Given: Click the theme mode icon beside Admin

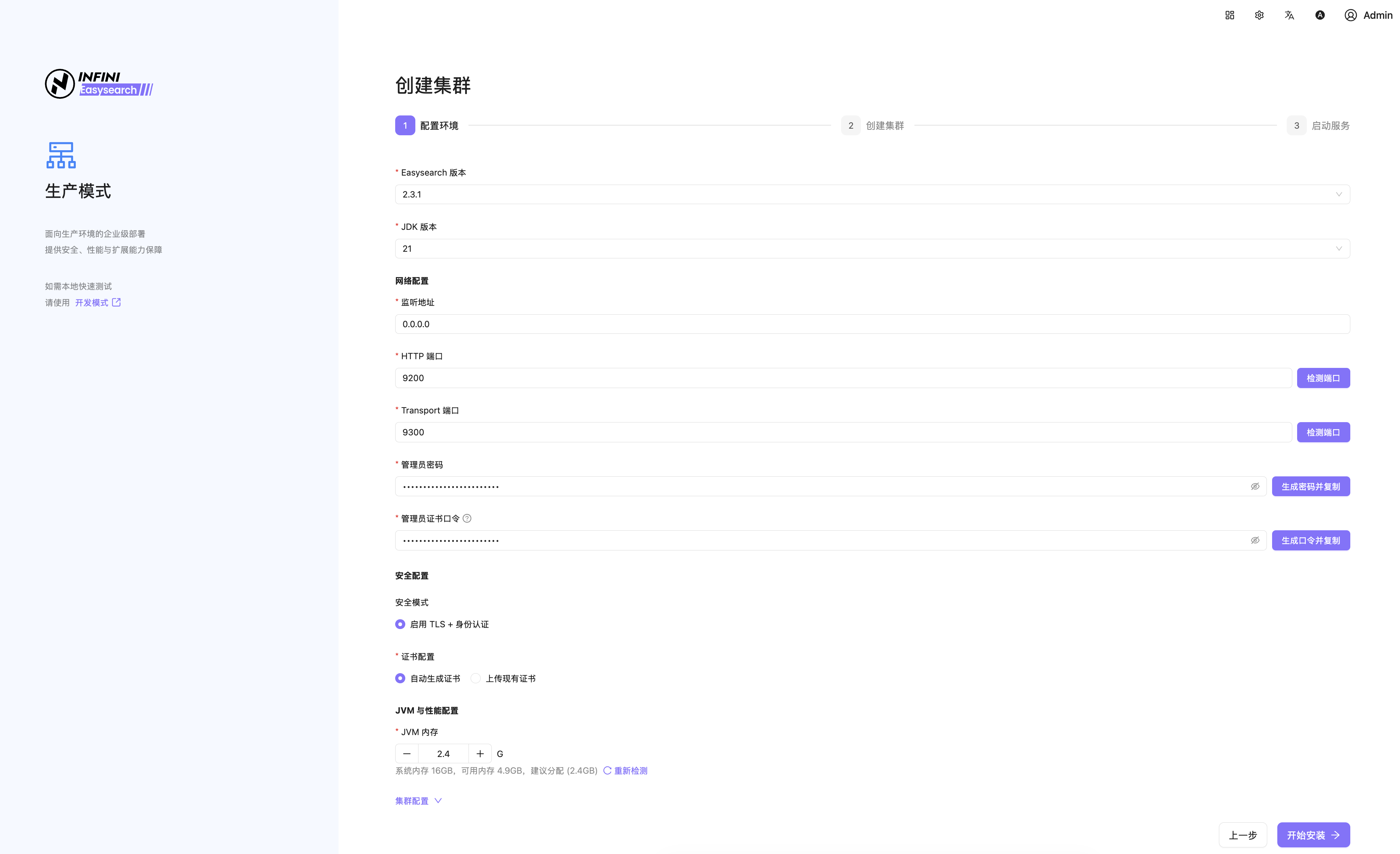Looking at the screenshot, I should 1320,15.
